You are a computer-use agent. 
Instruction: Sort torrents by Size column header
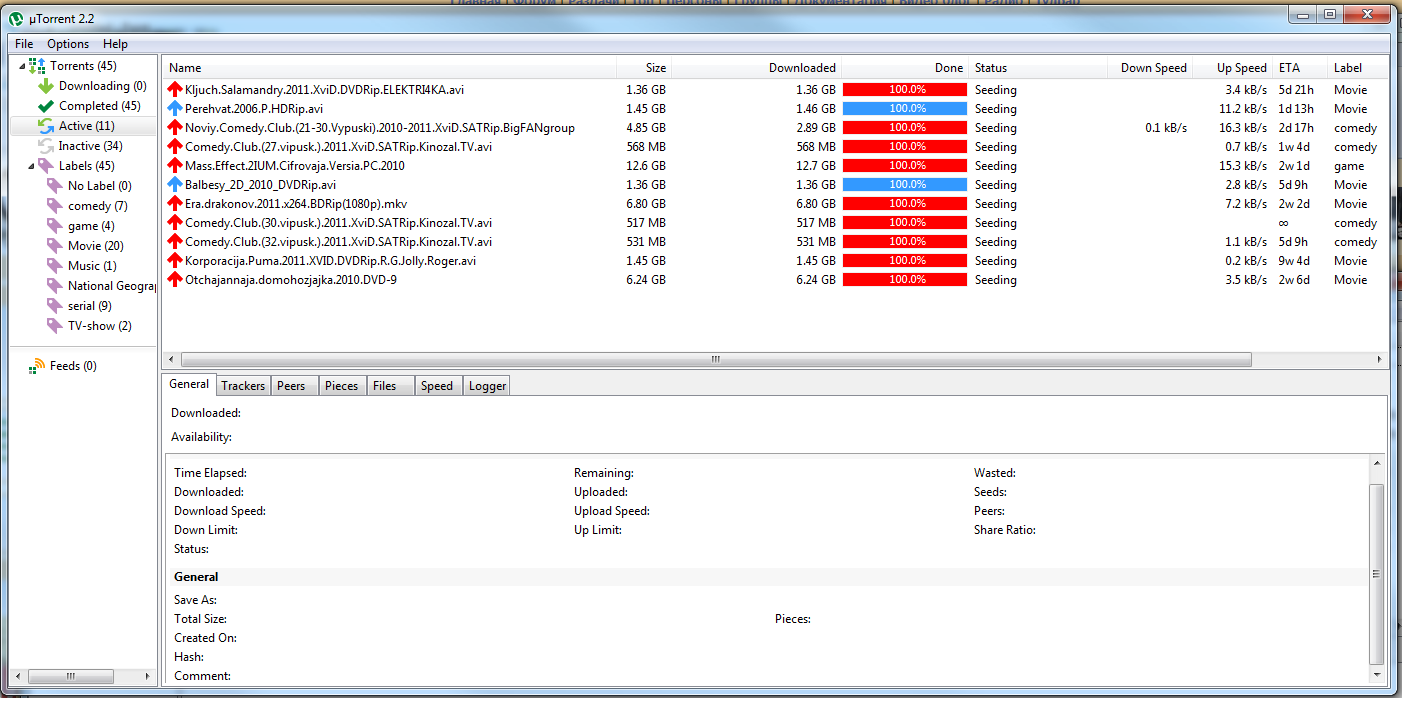(644, 68)
